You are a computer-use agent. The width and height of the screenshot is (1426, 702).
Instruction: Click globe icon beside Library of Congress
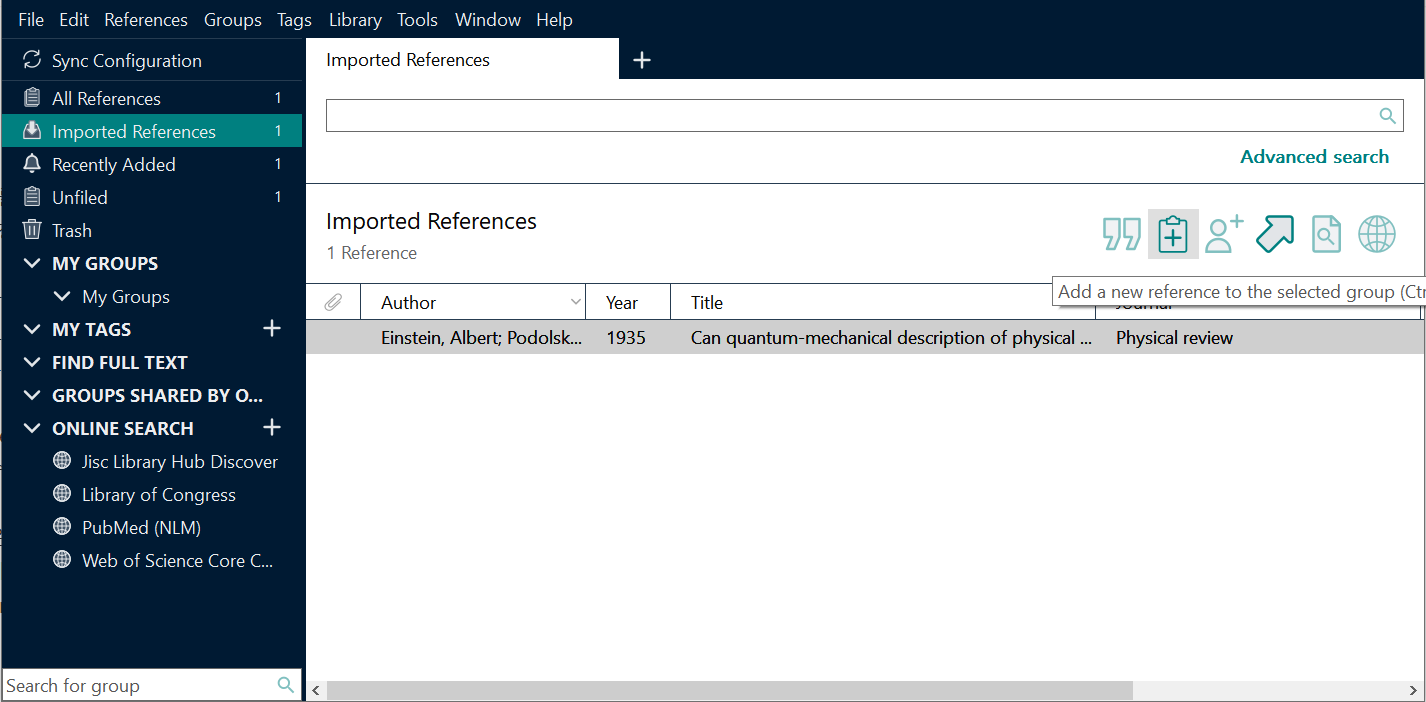pos(62,494)
